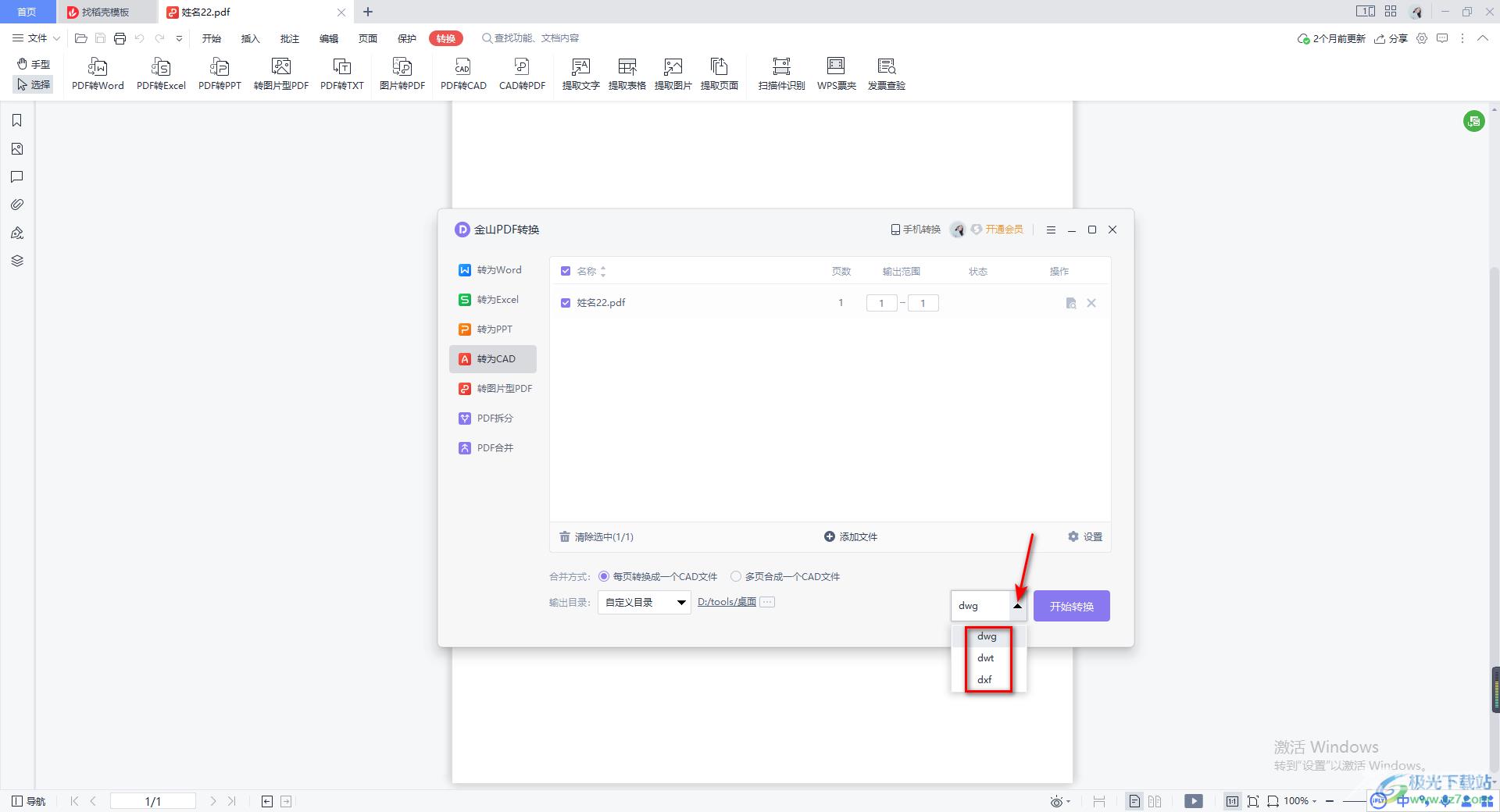Open the 100% zoom level dropdown
Viewport: 1500px width, 812px height.
pos(1300,801)
